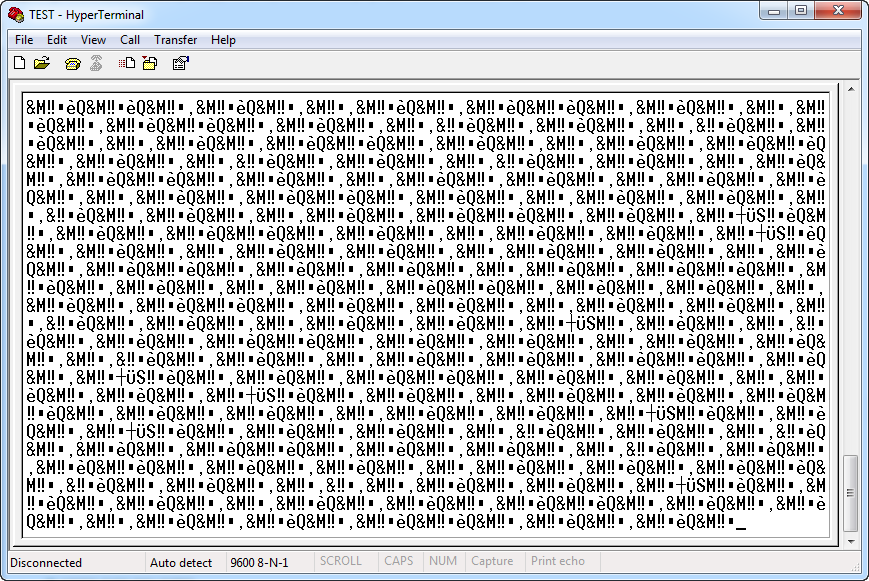Click the Capture status indicator
Viewport: 869px width, 581px height.
click(492, 561)
